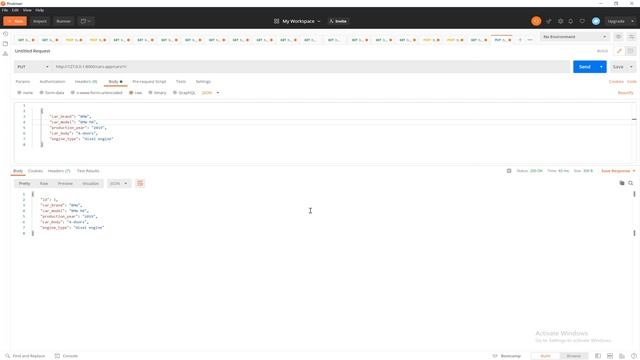Click the orange sync status icon

pyautogui.click(x=536, y=21)
